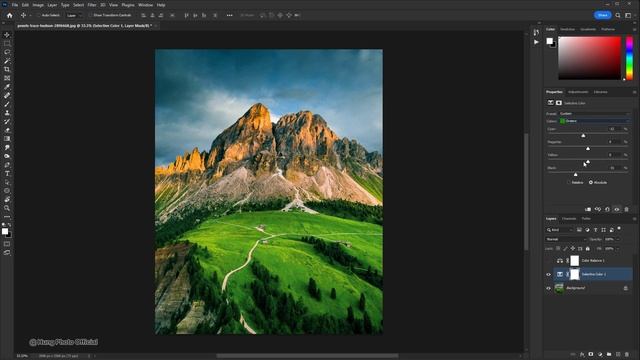Screen dimensions: 640x360
Task: Open the Colors dropdown showing Greens
Action: pyautogui.click(x=594, y=121)
